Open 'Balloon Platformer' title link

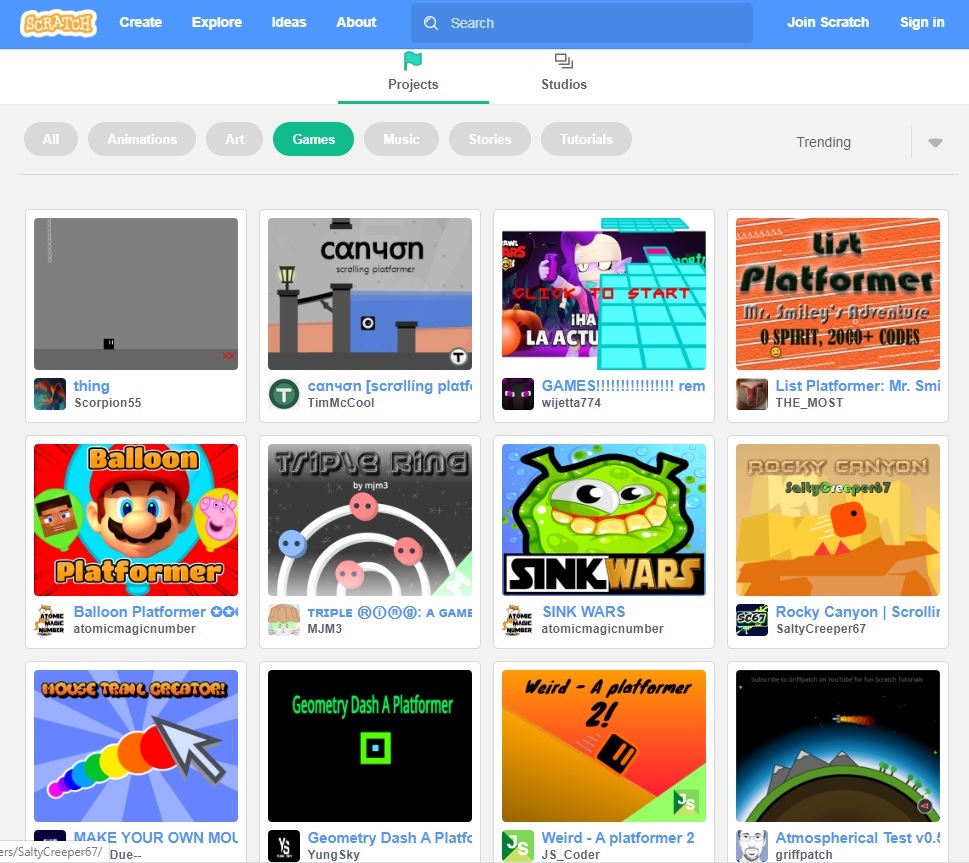(156, 612)
